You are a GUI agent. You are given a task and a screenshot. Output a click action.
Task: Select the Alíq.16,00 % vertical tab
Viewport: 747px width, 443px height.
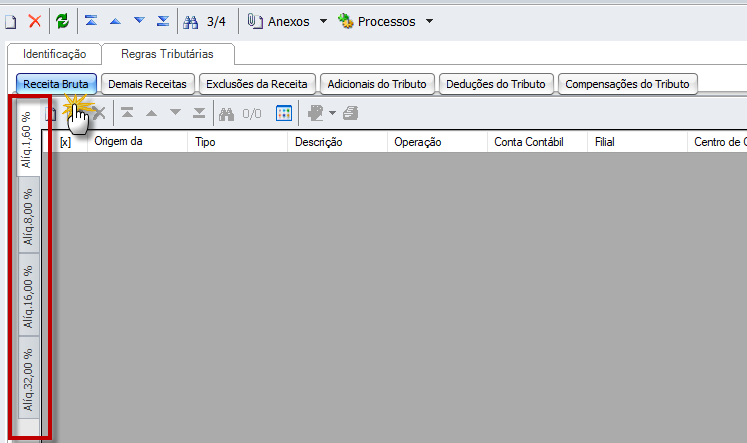click(29, 296)
